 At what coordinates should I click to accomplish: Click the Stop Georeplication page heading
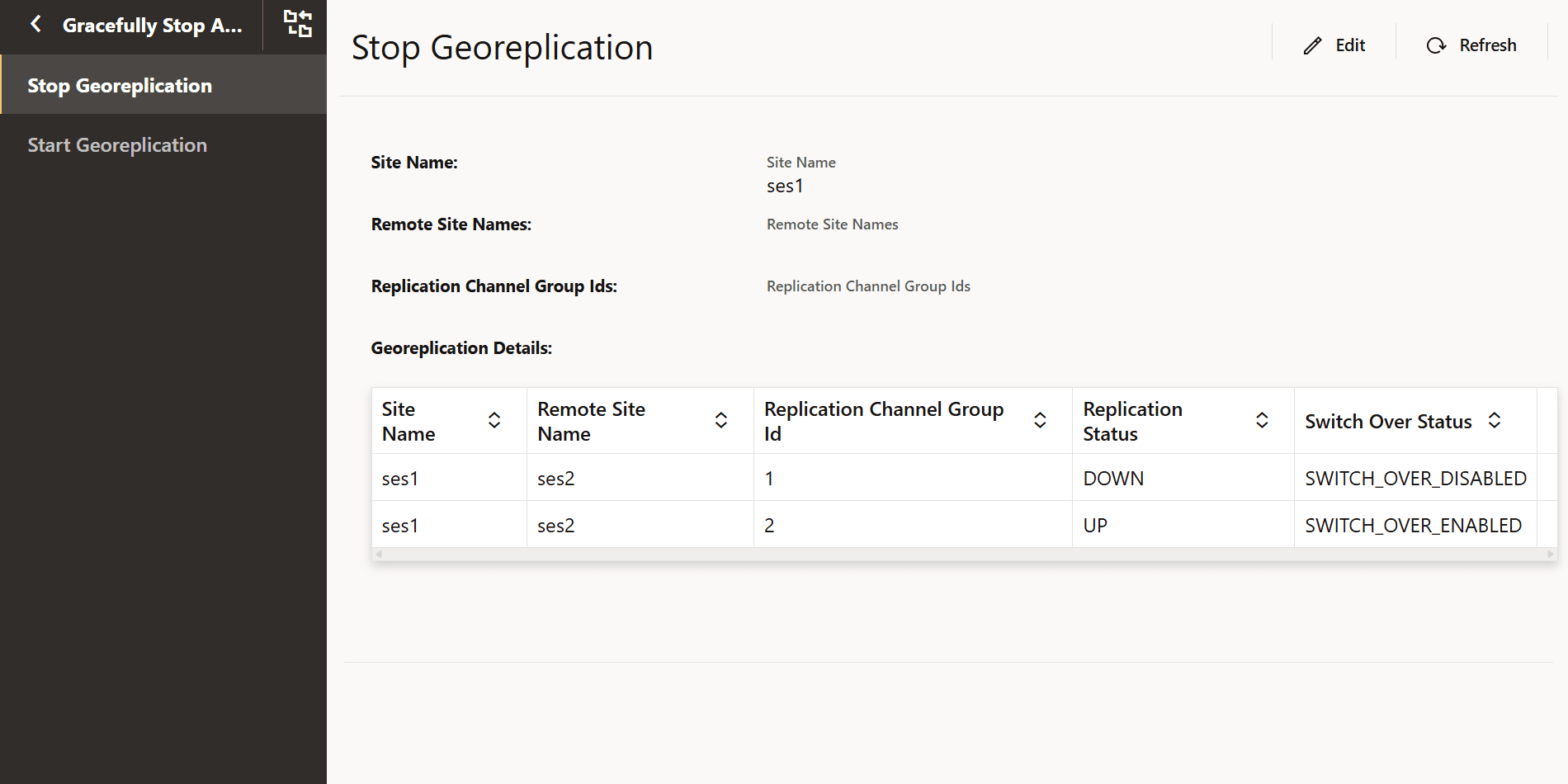coord(502,47)
